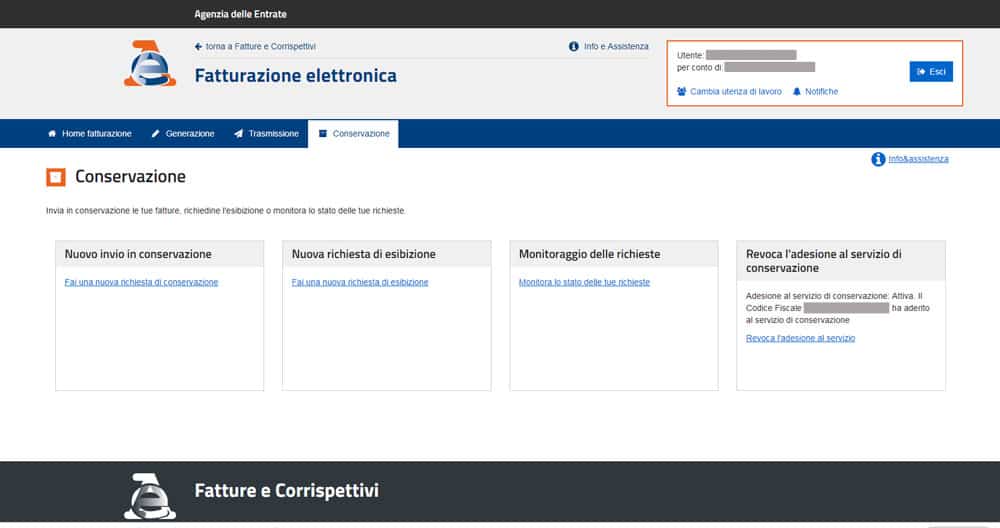This screenshot has width=1000, height=528.
Task: Click the Info&assistenza link on the right
Action: click(x=918, y=159)
